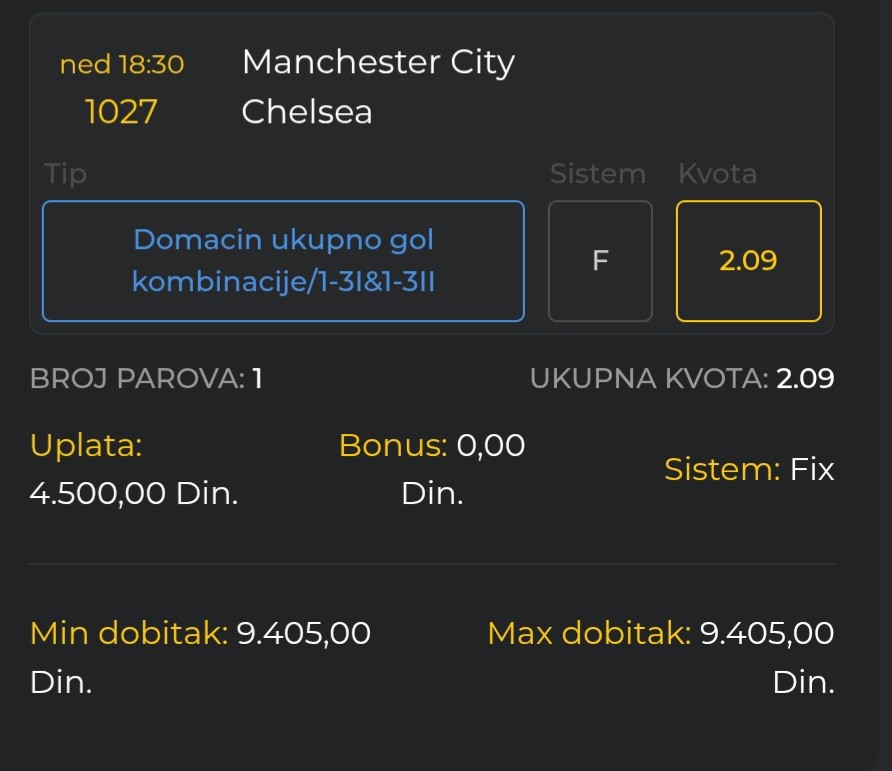Select the 2.09 odds box

pos(748,261)
